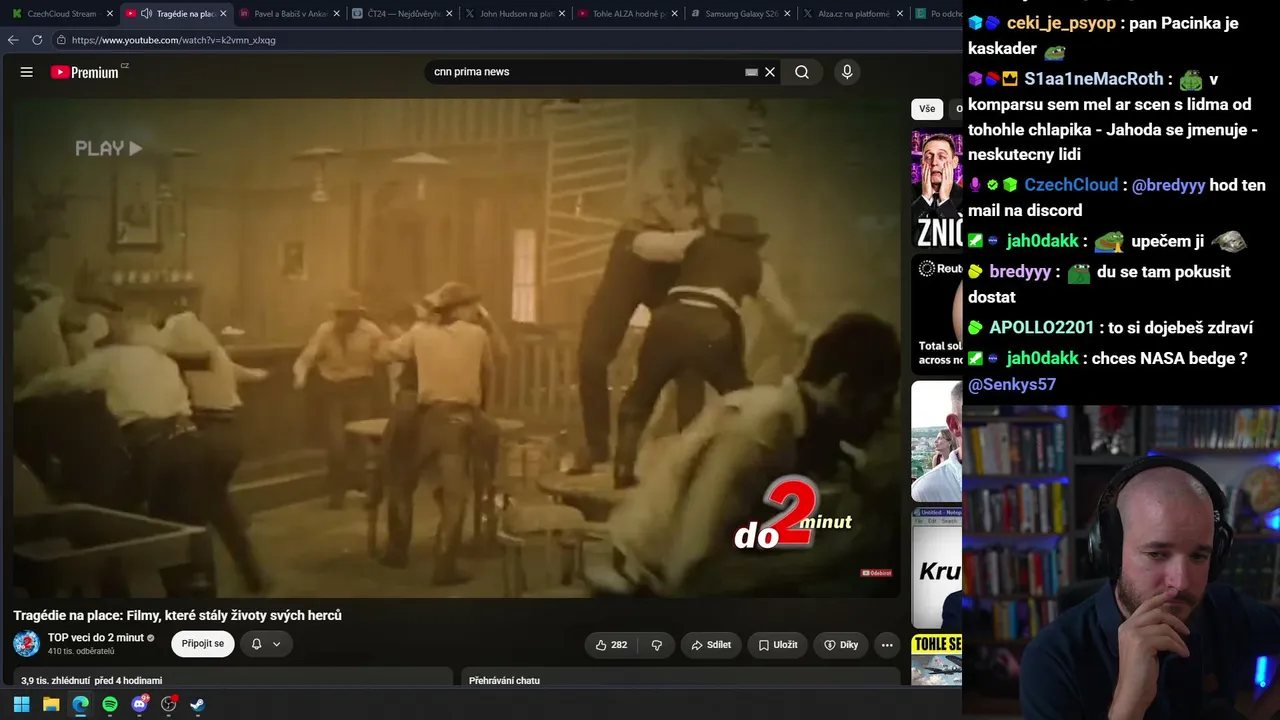Send thanks with the Díky button
Viewport: 1280px width, 720px height.
click(841, 645)
